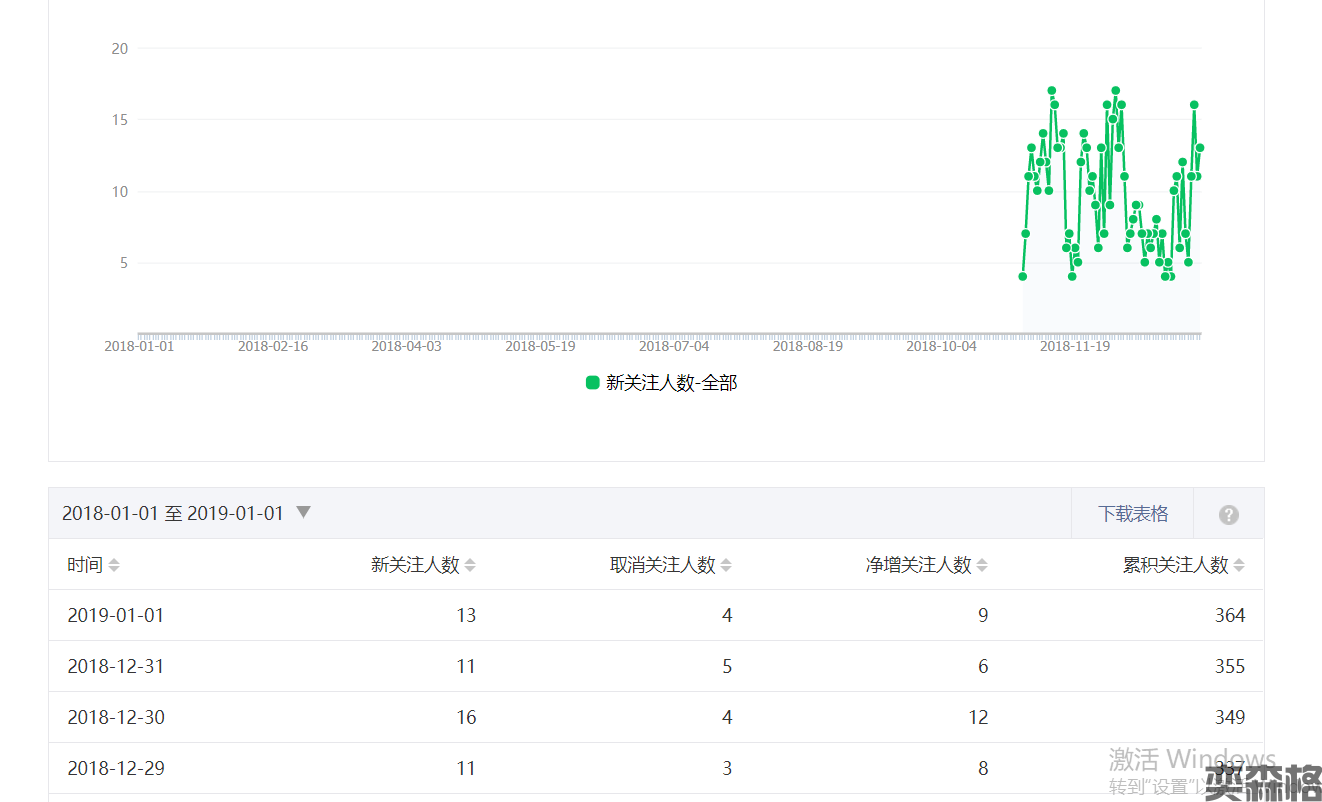Click the first leftmost data point on the line
Image resolution: width=1322 pixels, height=802 pixels.
tap(1022, 277)
